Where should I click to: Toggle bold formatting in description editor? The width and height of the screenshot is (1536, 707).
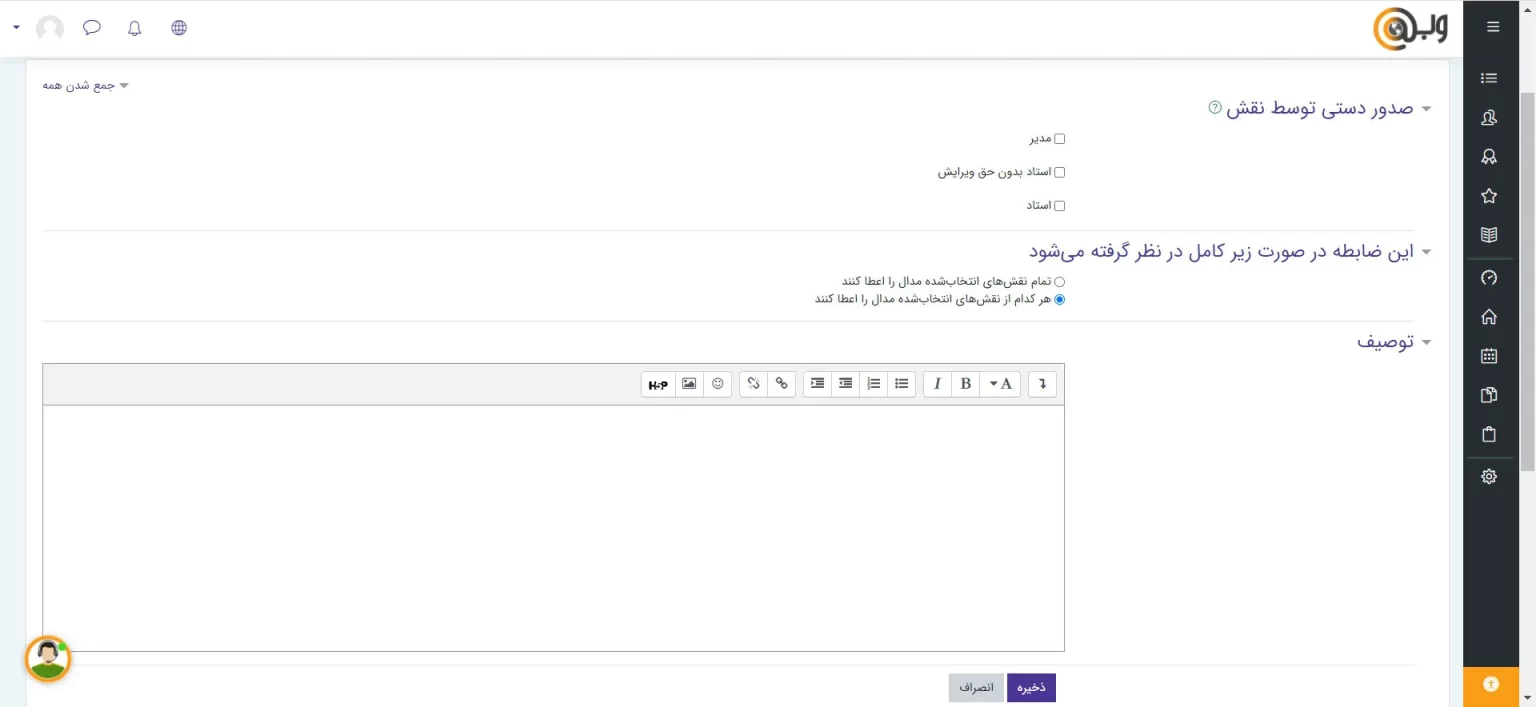tap(965, 384)
